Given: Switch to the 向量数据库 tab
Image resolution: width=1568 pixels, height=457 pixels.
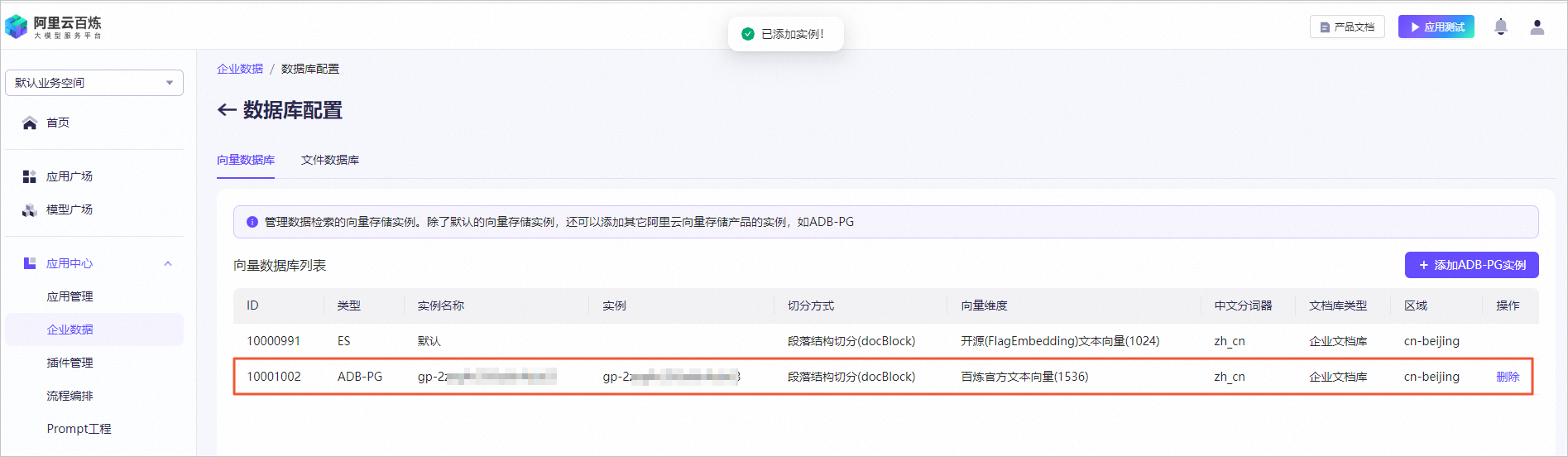Looking at the screenshot, I should [246, 160].
